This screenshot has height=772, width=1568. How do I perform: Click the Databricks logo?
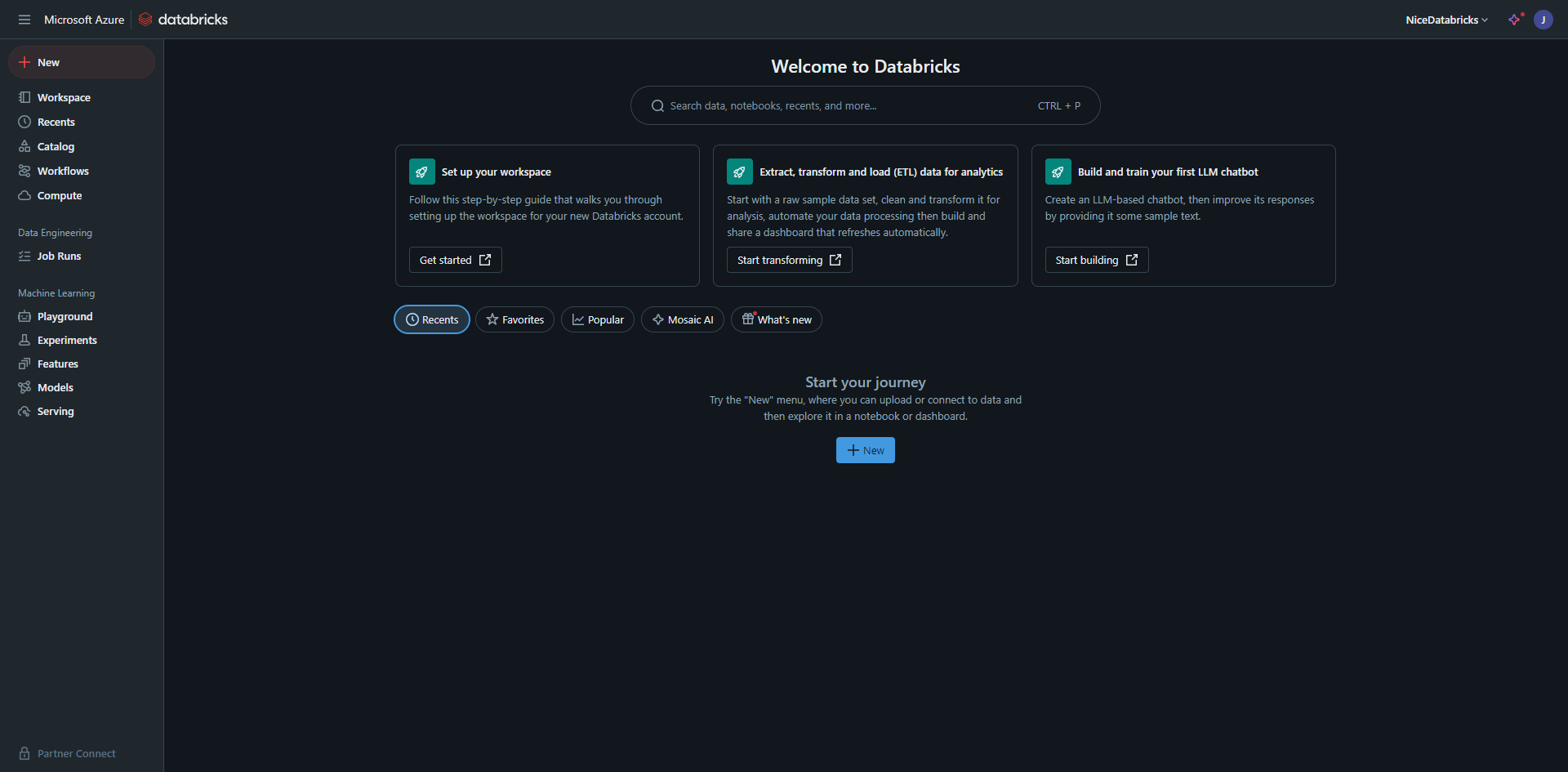click(183, 20)
